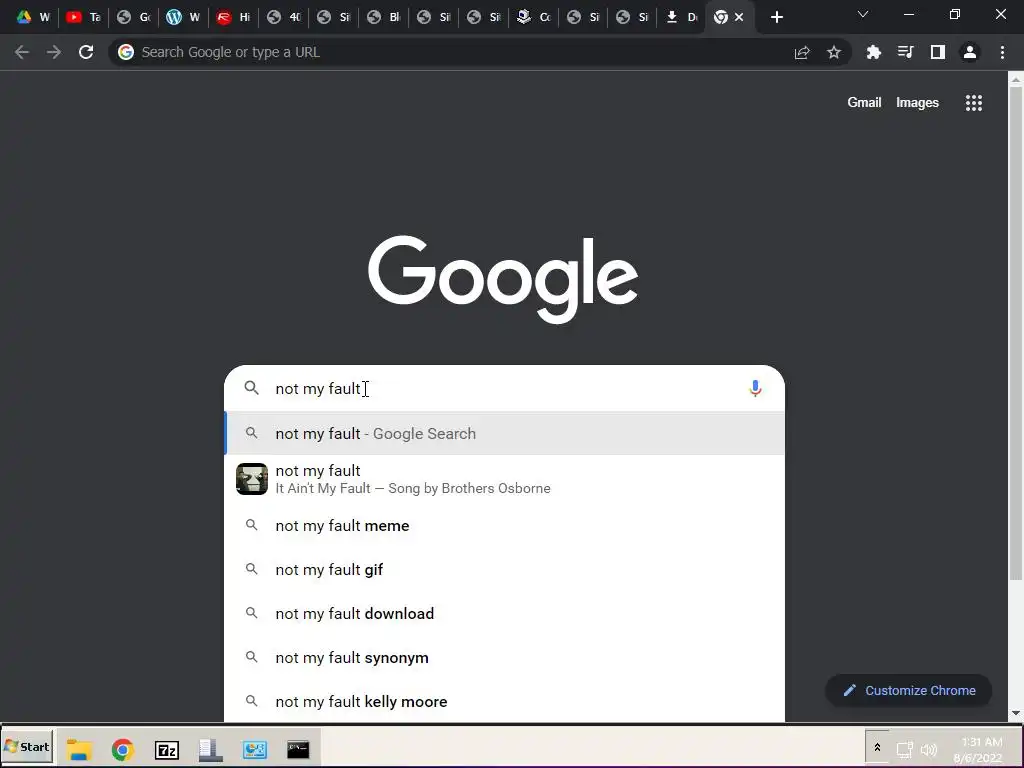Open the taskbar clock and date
The width and height of the screenshot is (1024, 768).
click(x=980, y=750)
